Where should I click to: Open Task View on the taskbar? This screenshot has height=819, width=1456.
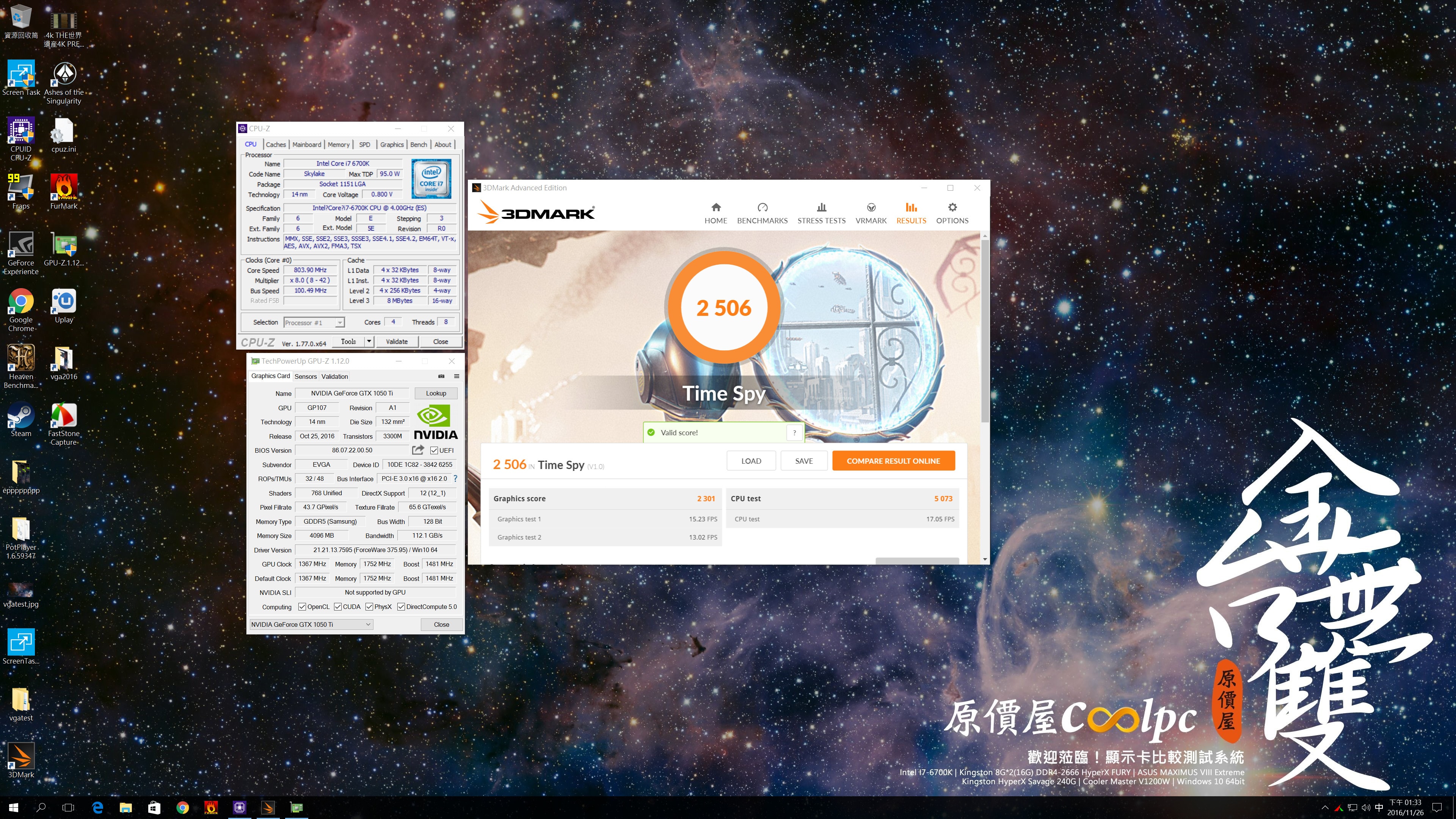68,808
